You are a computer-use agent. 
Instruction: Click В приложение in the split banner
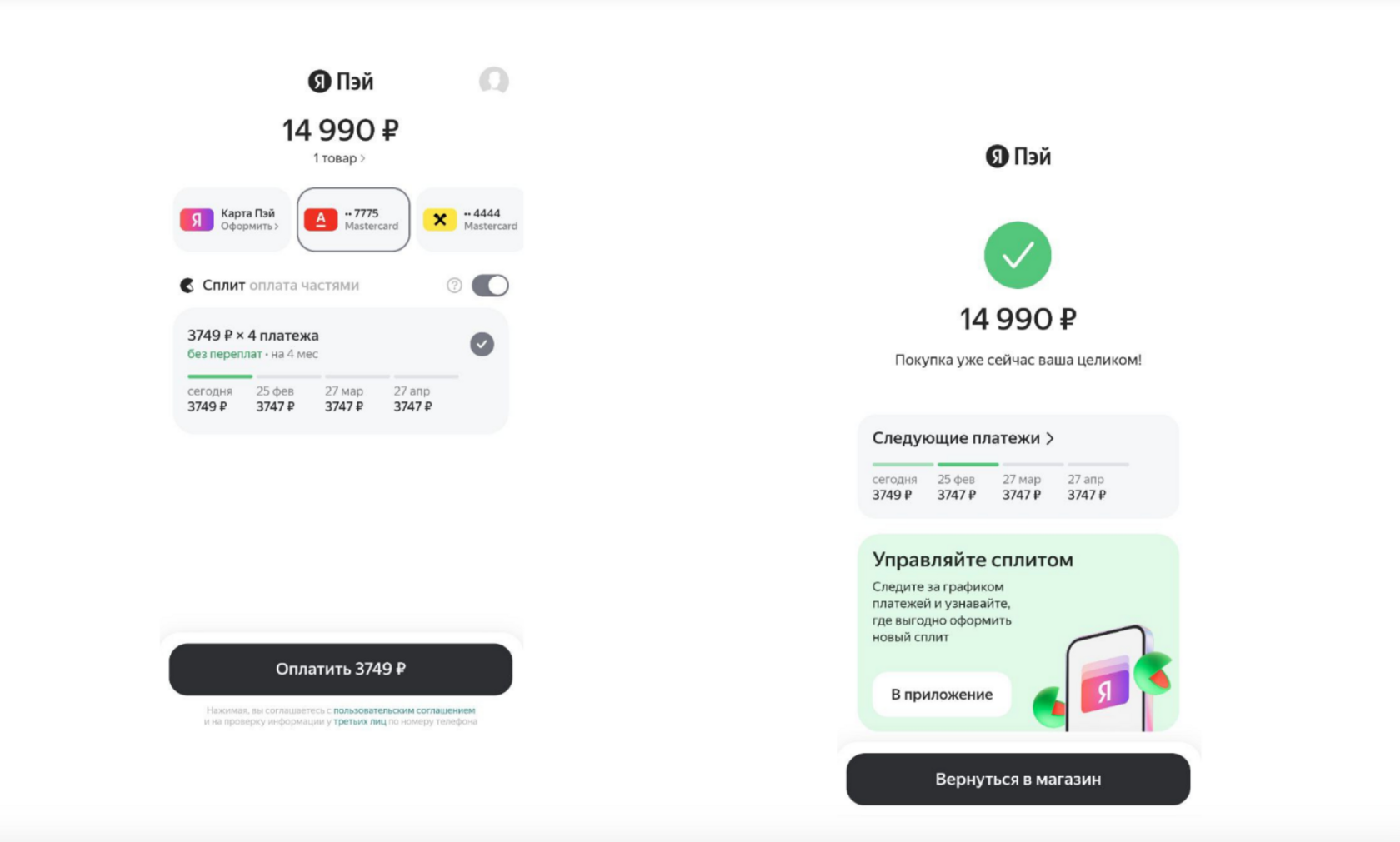click(942, 695)
